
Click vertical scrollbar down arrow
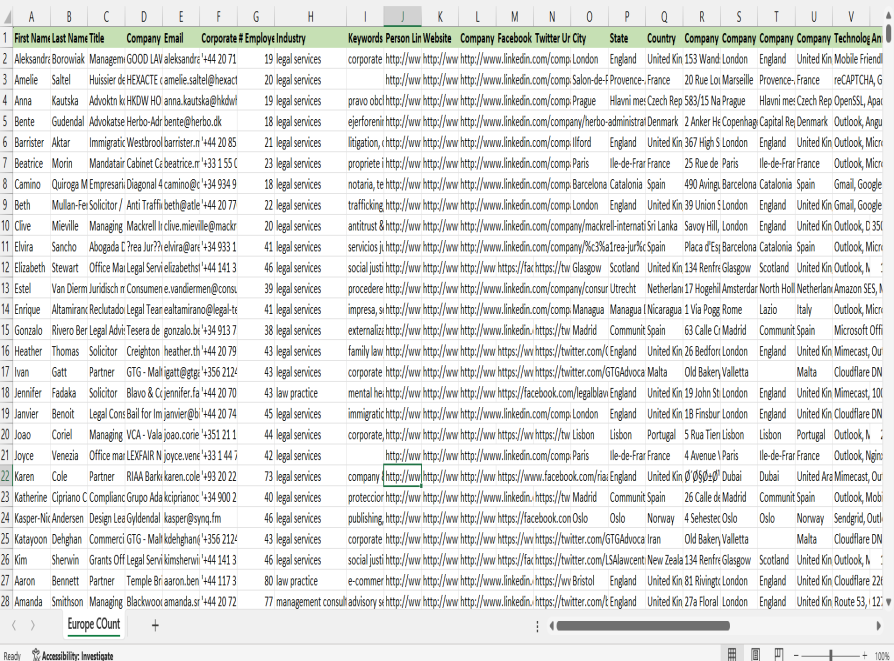(888, 602)
